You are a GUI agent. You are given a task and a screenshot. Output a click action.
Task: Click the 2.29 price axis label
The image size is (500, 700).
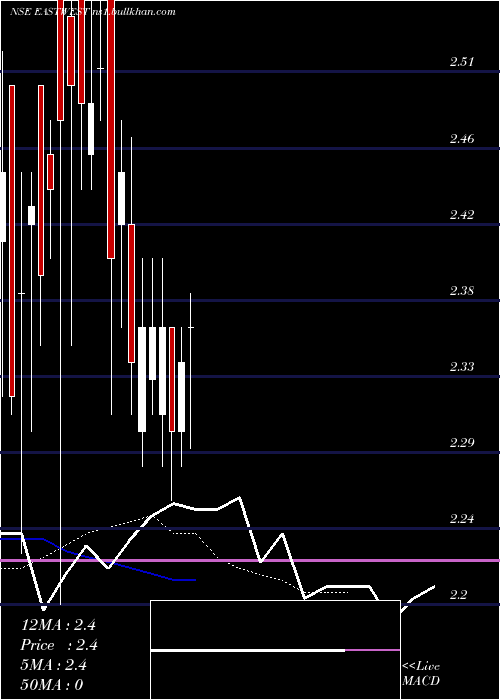click(461, 443)
